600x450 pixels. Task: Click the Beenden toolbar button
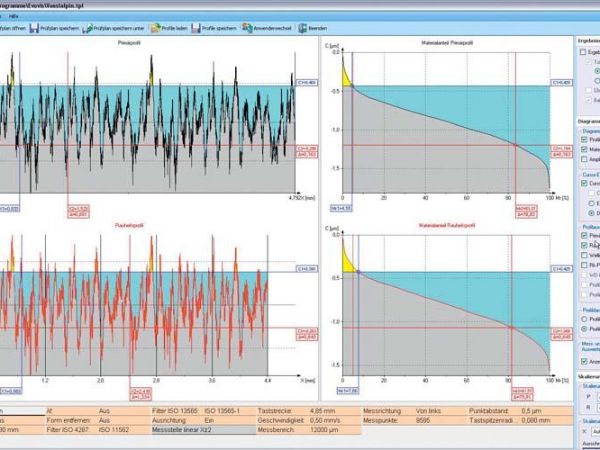click(313, 28)
